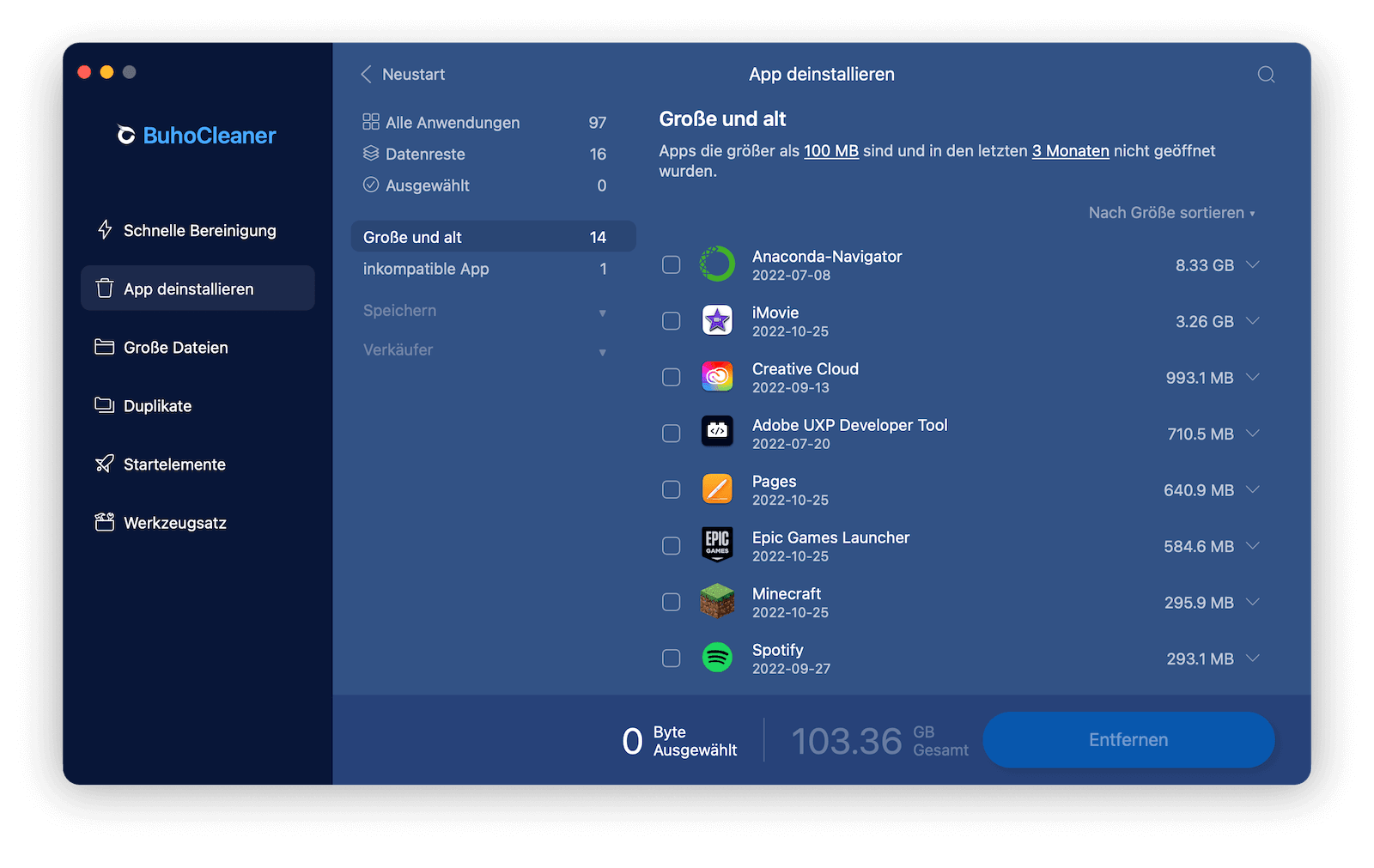Expand the Verkäufer filter section
The width and height of the screenshot is (1374, 868).
[485, 350]
